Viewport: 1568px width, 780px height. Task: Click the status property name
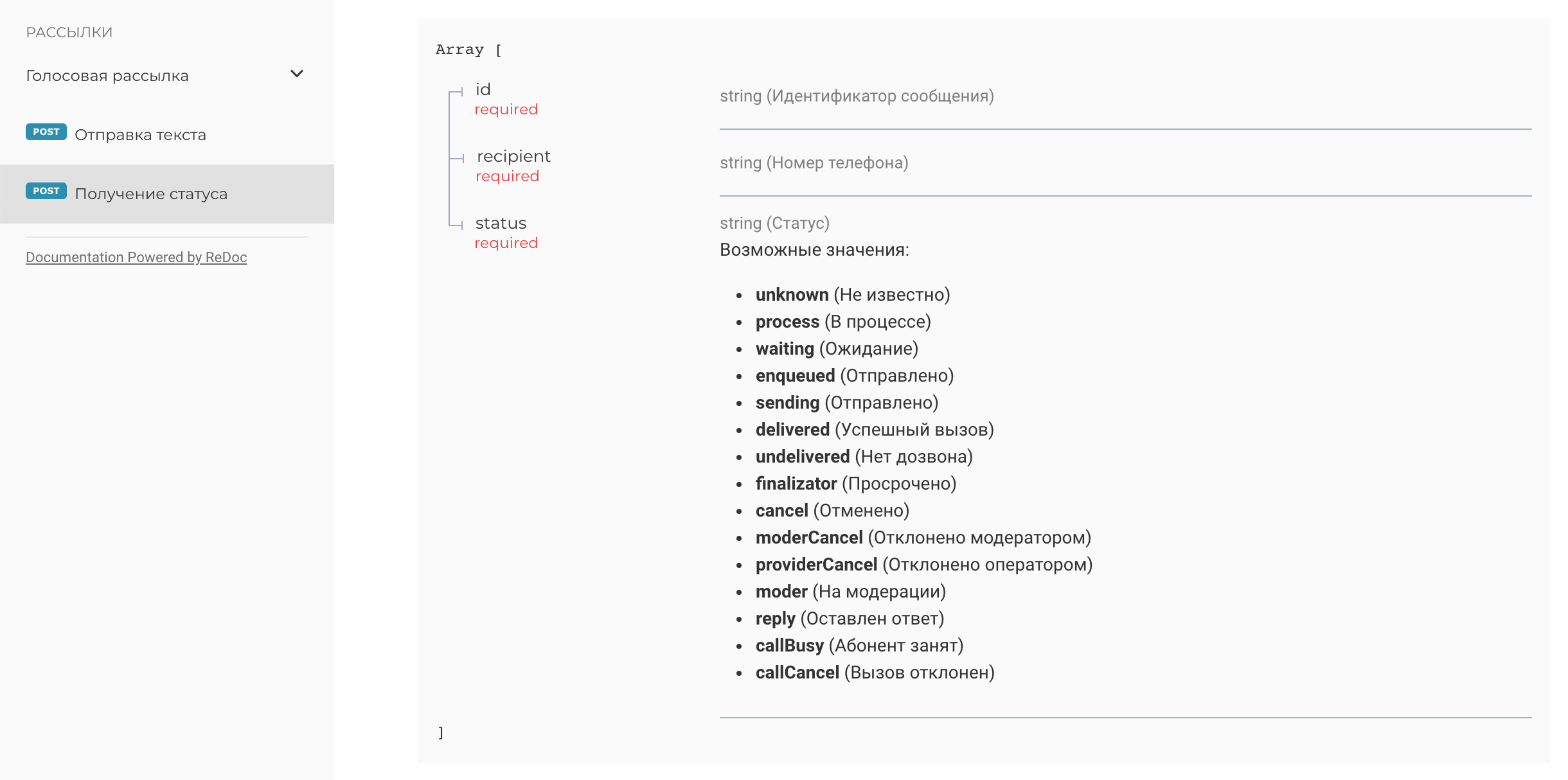501,223
